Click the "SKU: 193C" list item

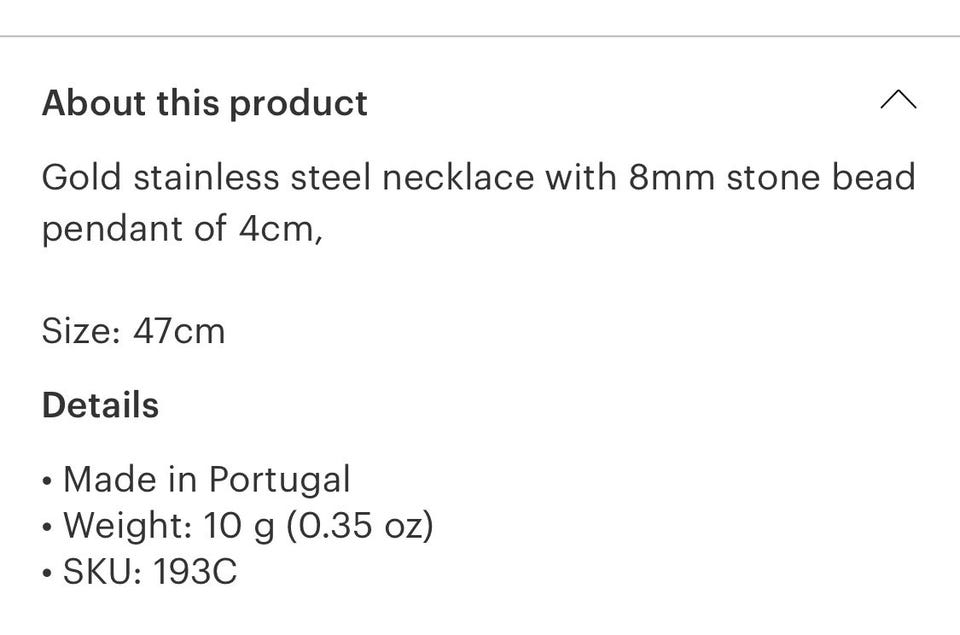coord(149,571)
